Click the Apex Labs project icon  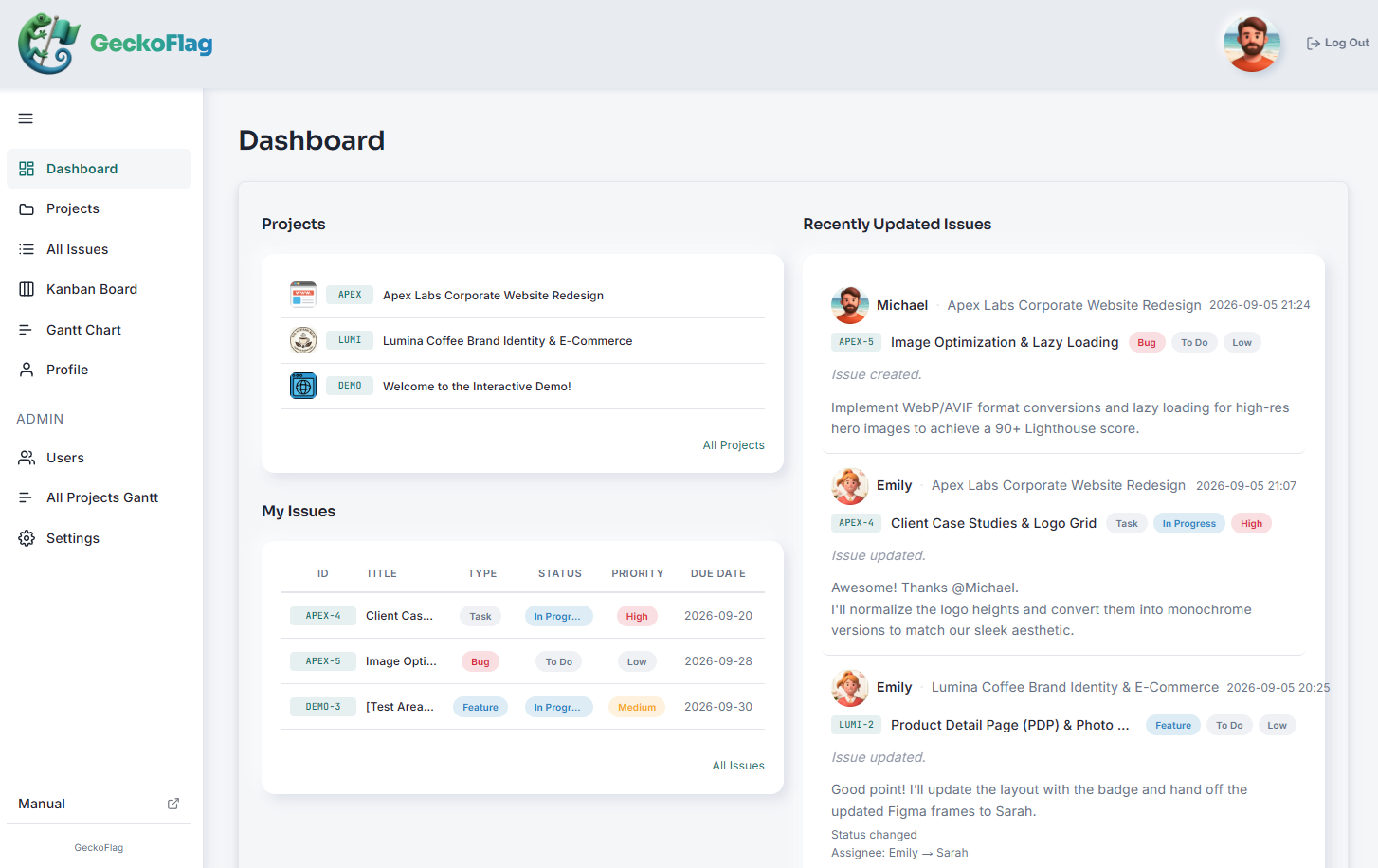click(x=303, y=295)
